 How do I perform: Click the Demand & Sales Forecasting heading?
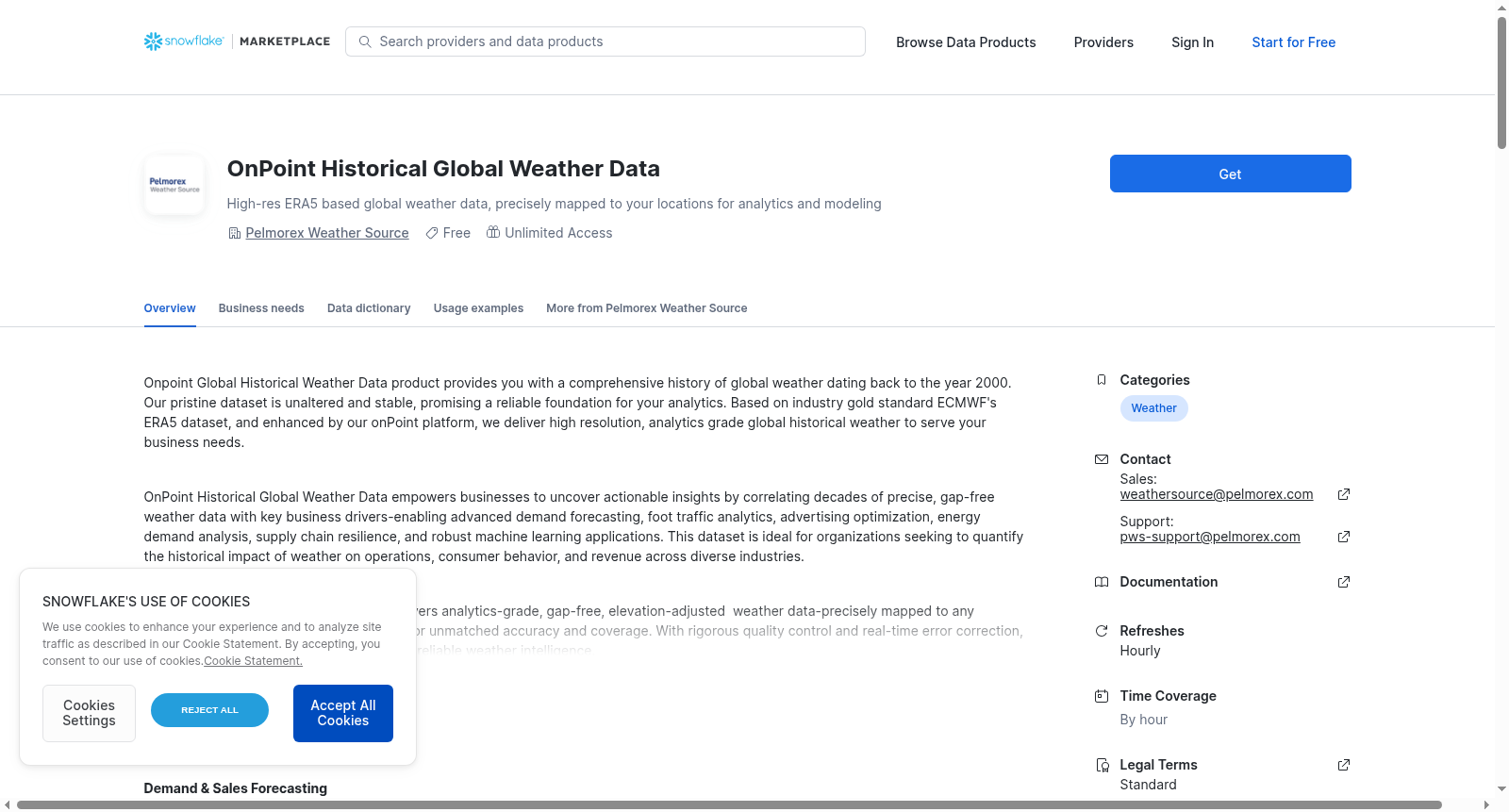tap(236, 788)
